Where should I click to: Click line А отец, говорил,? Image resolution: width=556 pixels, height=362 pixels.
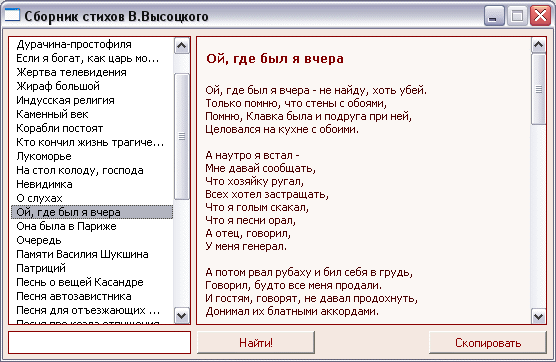pyautogui.click(x=248, y=233)
